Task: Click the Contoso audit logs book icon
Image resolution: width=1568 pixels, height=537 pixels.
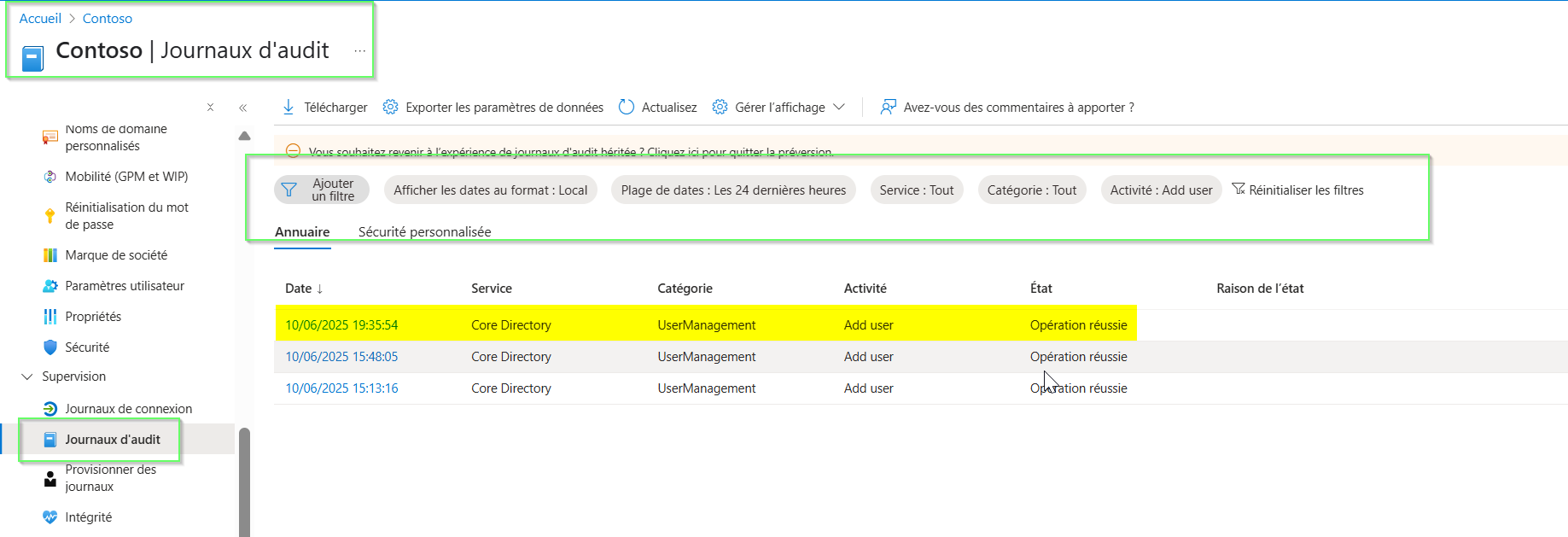Action: 32,59
